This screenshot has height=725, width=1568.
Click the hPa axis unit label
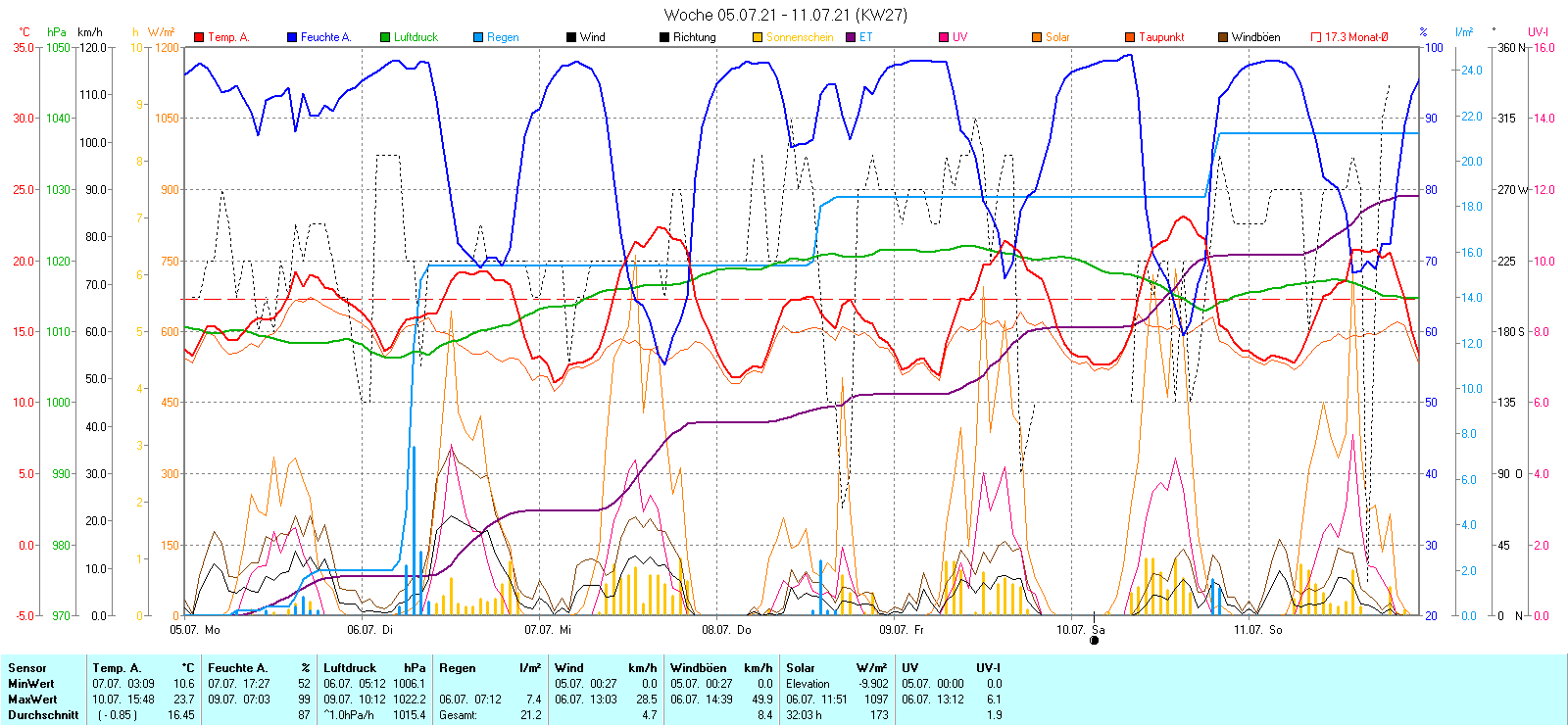click(x=57, y=32)
